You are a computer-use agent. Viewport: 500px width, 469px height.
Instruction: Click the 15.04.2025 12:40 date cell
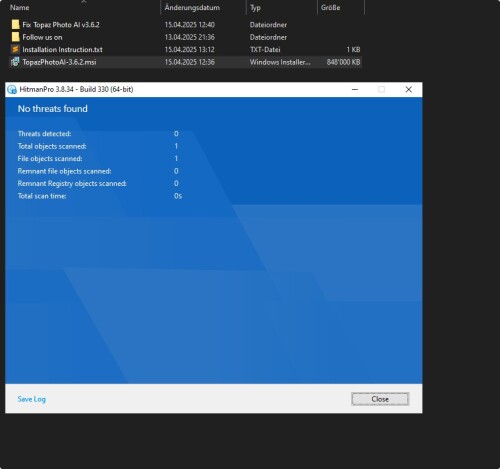[x=190, y=25]
